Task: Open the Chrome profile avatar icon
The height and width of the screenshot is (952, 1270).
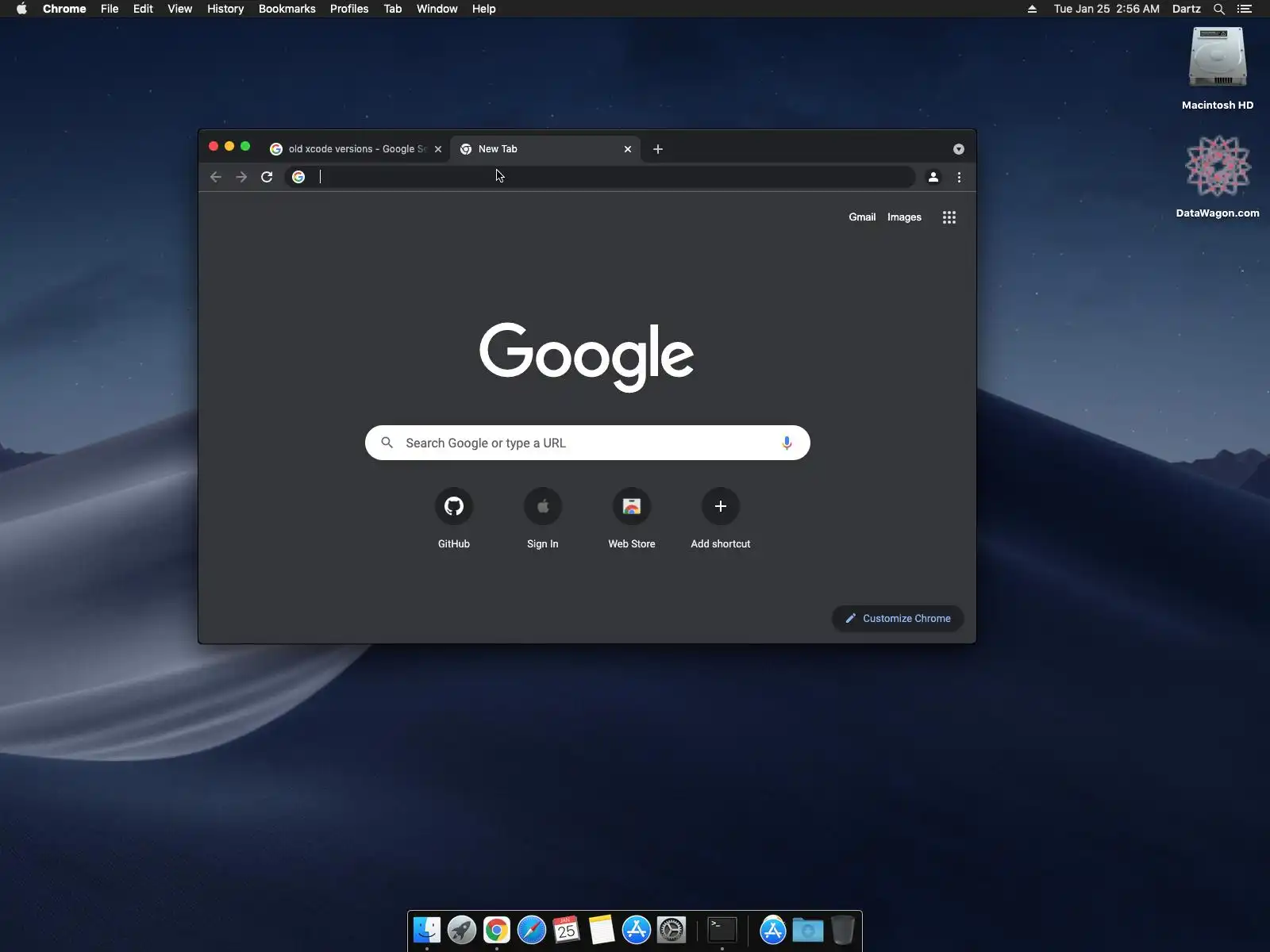Action: tap(933, 177)
